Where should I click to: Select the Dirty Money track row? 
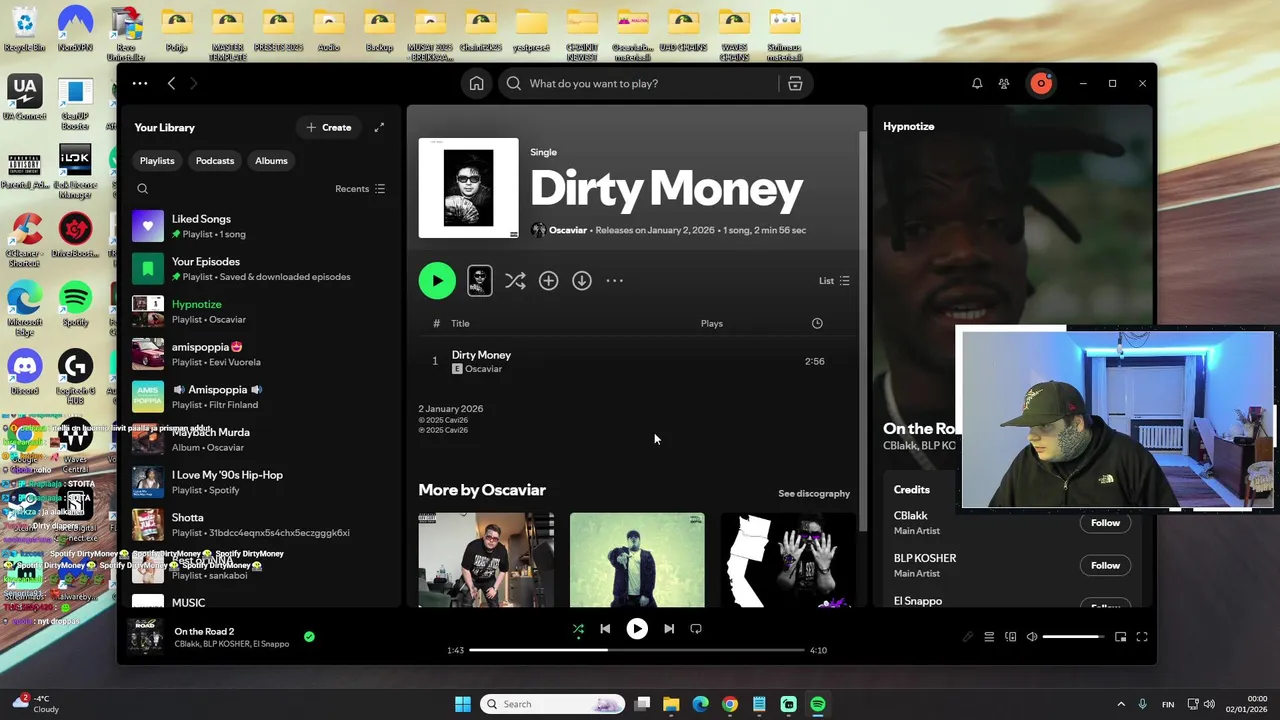click(x=636, y=361)
